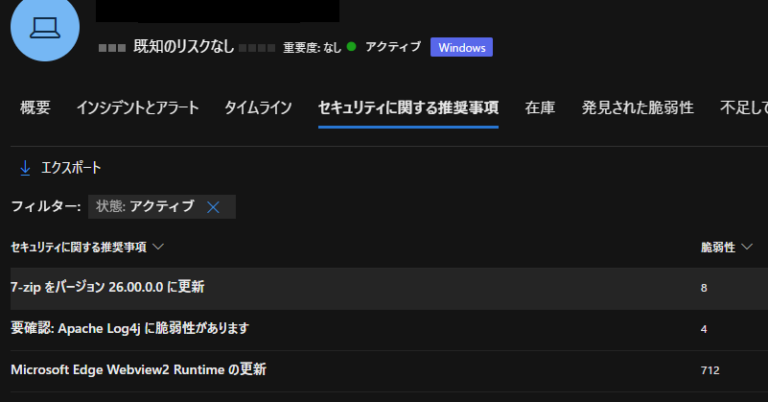Expand the セキュリティに関する推奨事項 column header chevron
This screenshot has width=768, height=402.
(x=158, y=247)
